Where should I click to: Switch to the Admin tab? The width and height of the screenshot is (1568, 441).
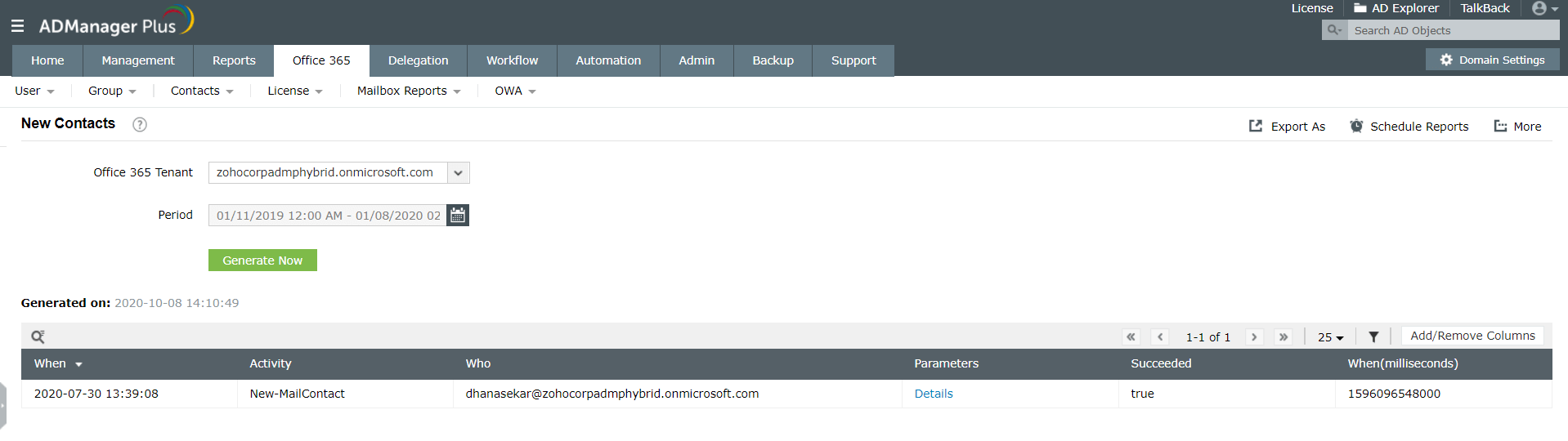pos(697,60)
